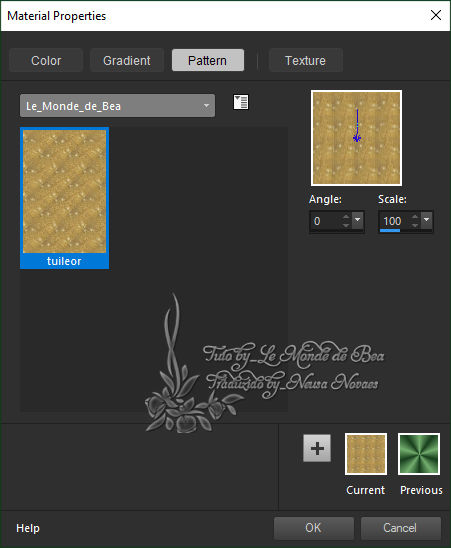451x548 pixels.
Task: Expand the Le_Monde_de_Bea category dropdown
Action: [117, 106]
